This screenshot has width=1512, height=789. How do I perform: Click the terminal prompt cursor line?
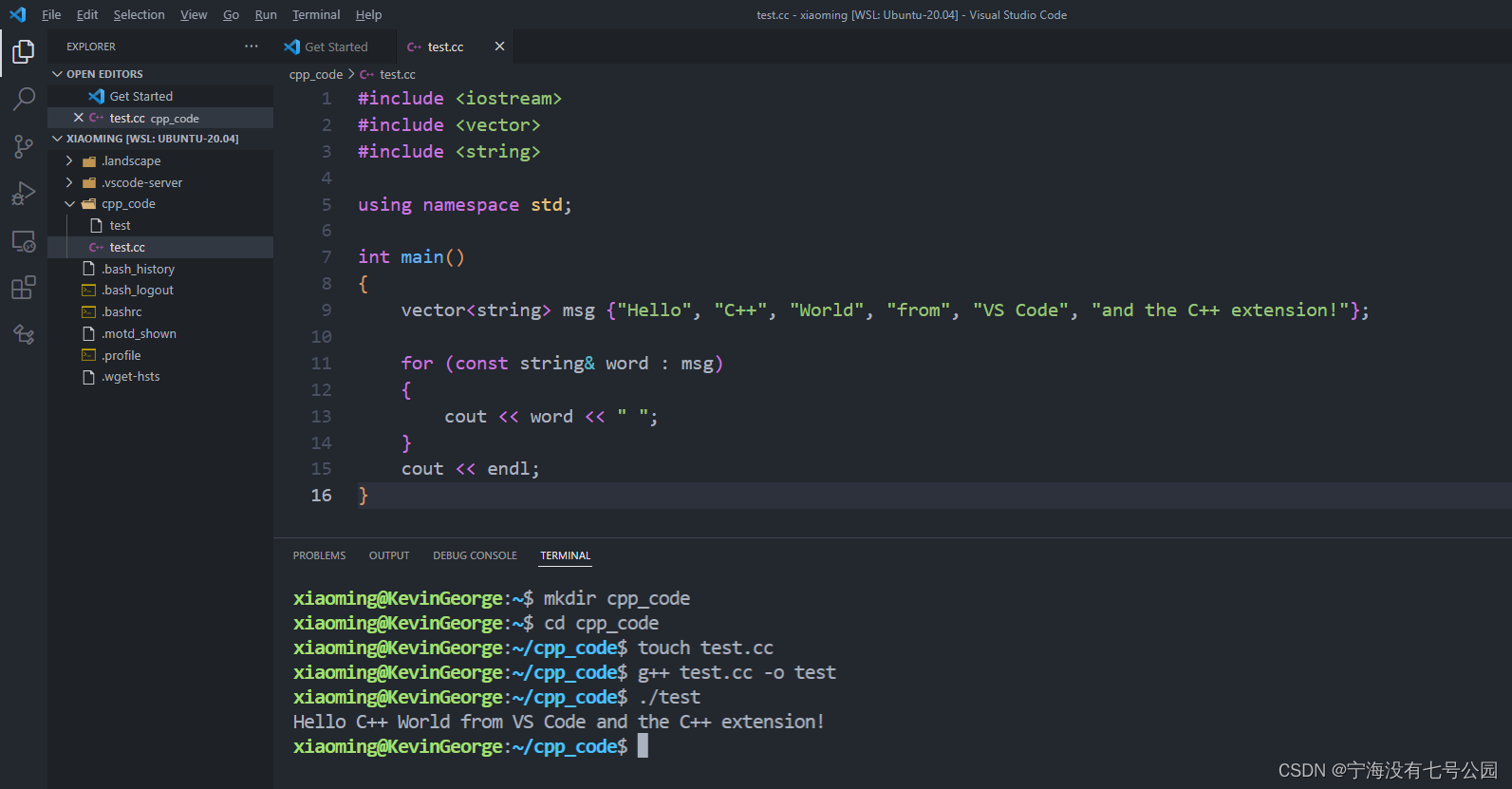471,746
